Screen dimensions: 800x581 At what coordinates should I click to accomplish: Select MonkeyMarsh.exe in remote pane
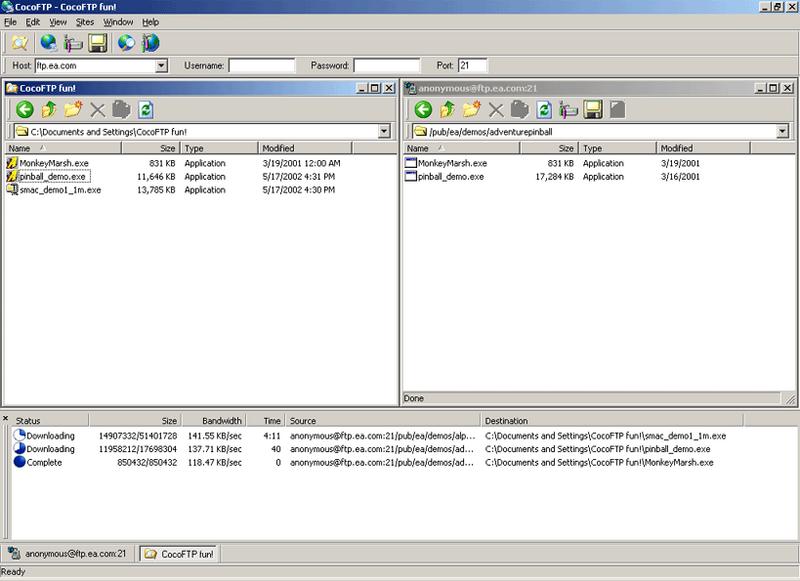[452, 163]
